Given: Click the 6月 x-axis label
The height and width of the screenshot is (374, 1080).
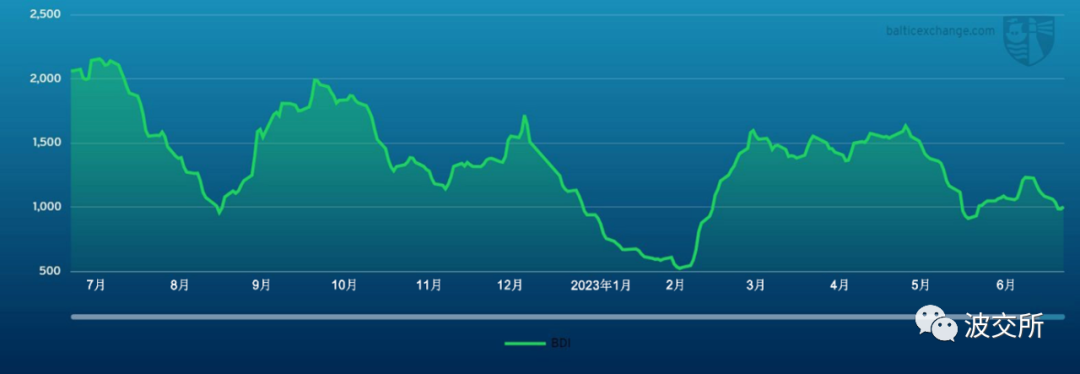Looking at the screenshot, I should [1006, 286].
